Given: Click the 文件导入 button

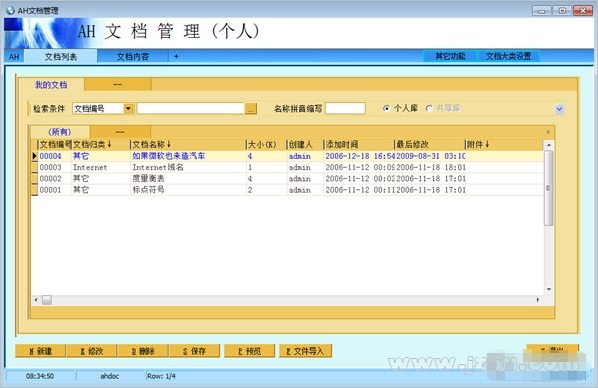Looking at the screenshot, I should point(305,351).
